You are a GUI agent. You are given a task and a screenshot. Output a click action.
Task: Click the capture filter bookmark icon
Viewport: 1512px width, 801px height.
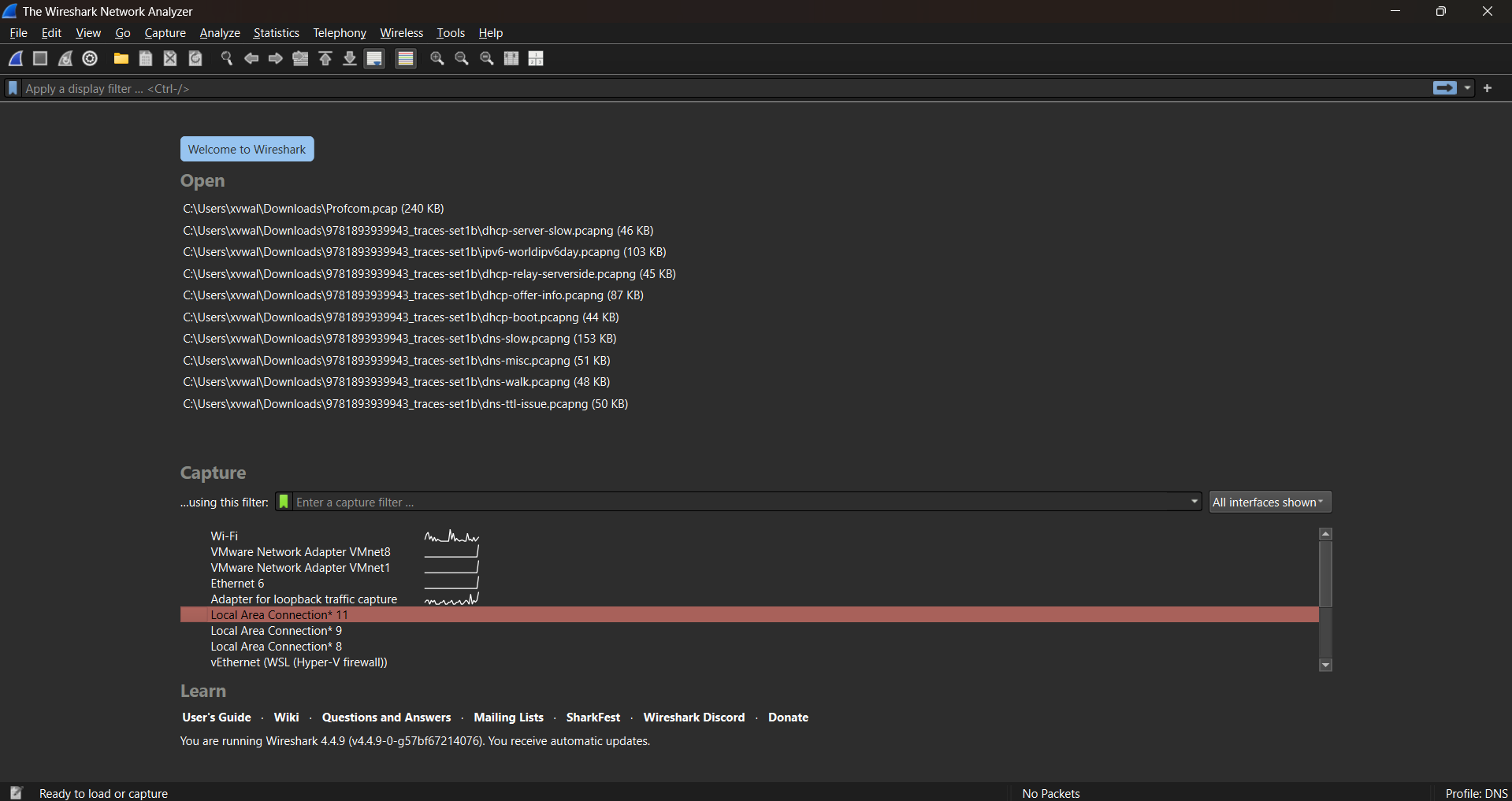[x=284, y=502]
